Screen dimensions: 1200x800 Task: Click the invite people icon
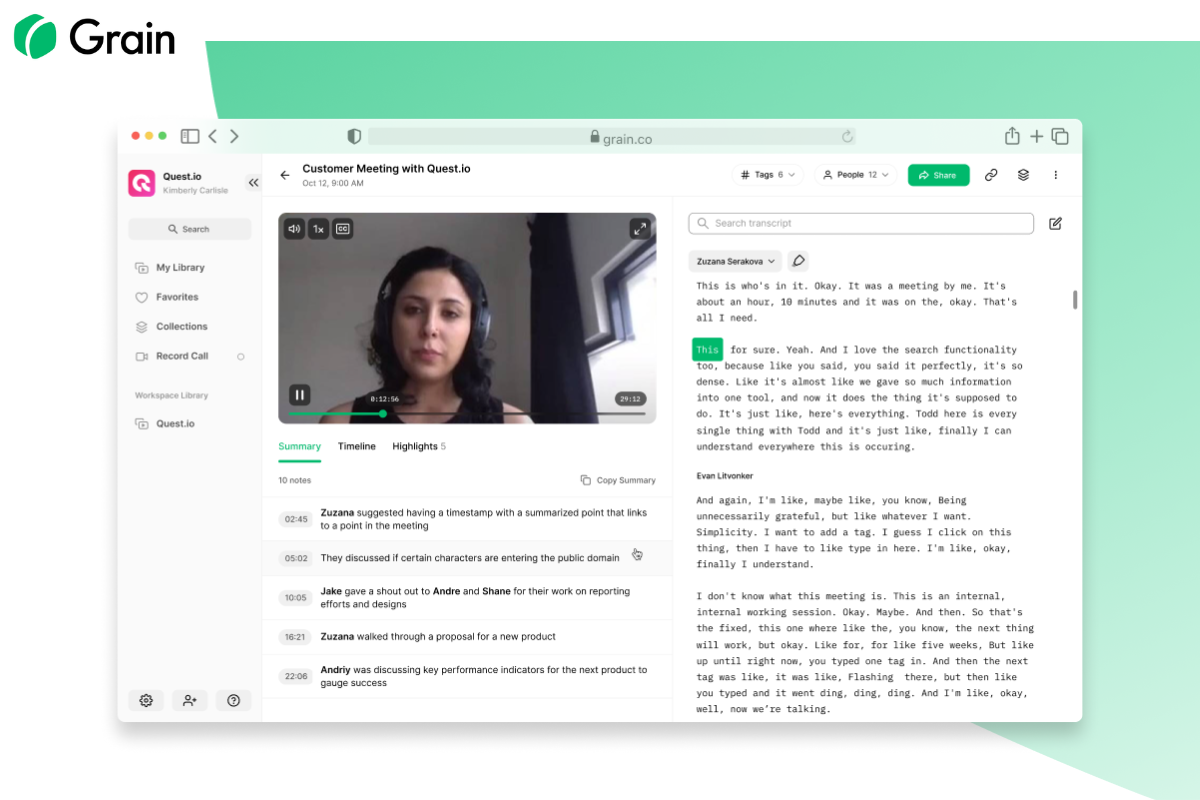(190, 701)
